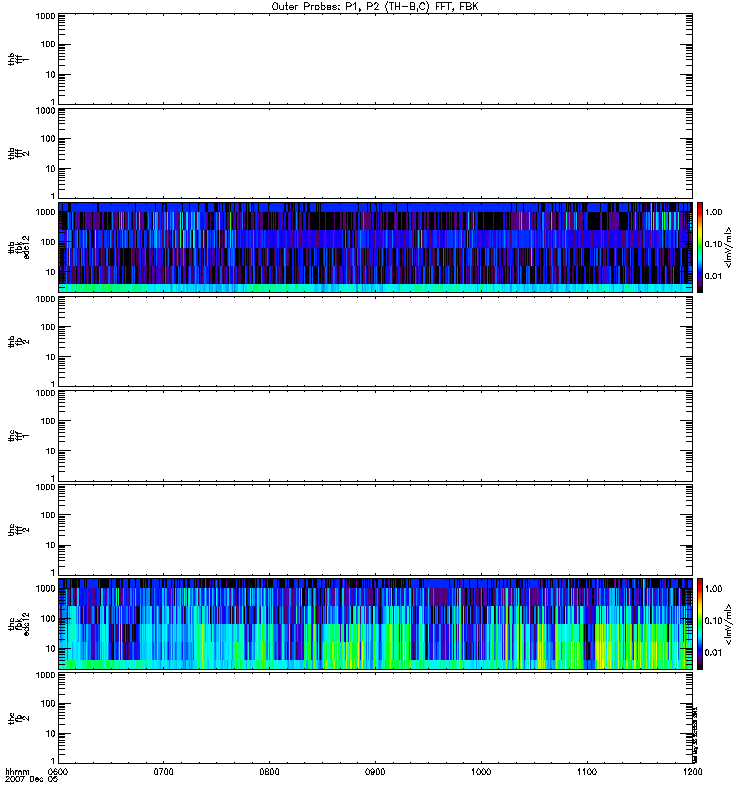Image resolution: width=750 pixels, height=800 pixels.
Task: Select the thb fbk edc12 color bar
Action: (700, 247)
